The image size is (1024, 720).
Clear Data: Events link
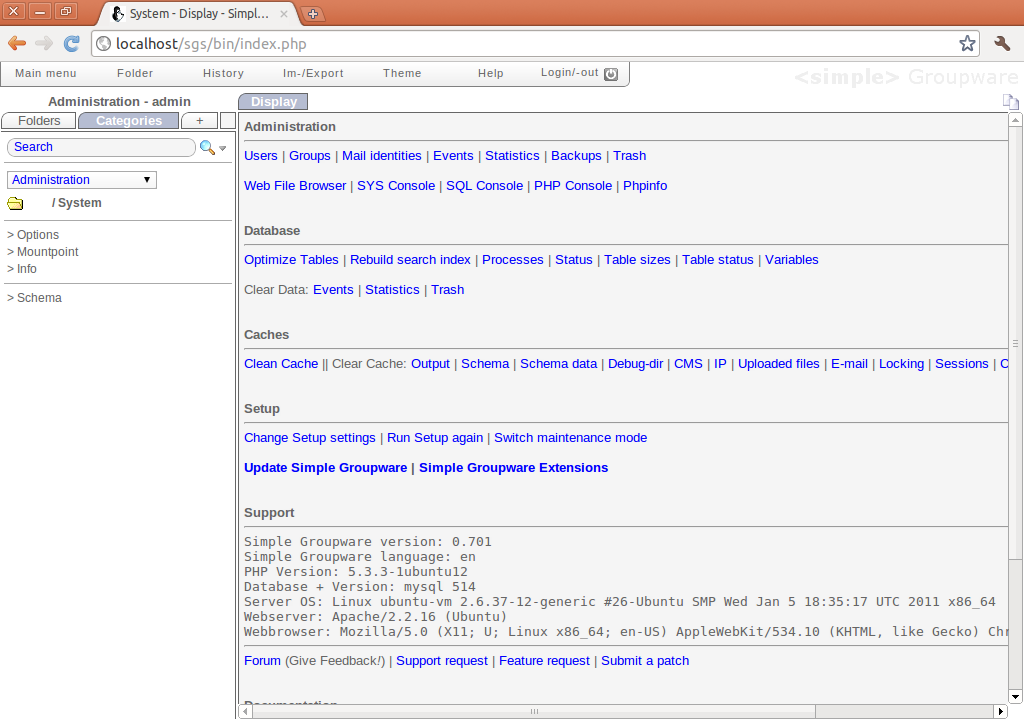(333, 289)
